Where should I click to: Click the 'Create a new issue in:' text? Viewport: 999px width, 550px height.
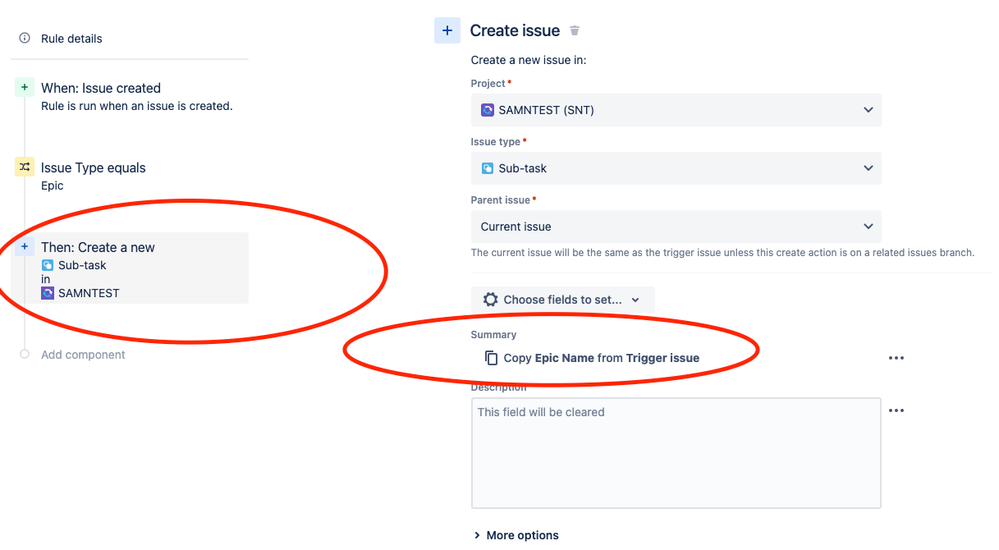point(528,60)
